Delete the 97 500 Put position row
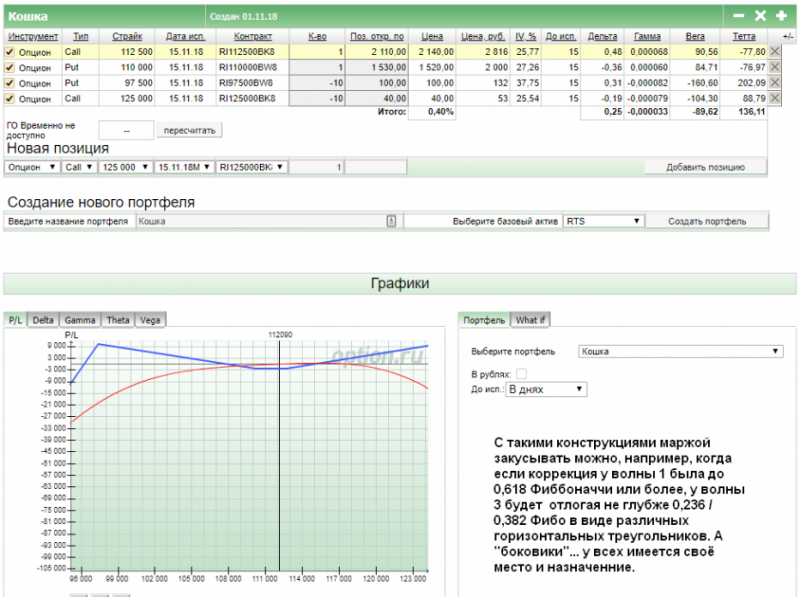 [x=775, y=83]
